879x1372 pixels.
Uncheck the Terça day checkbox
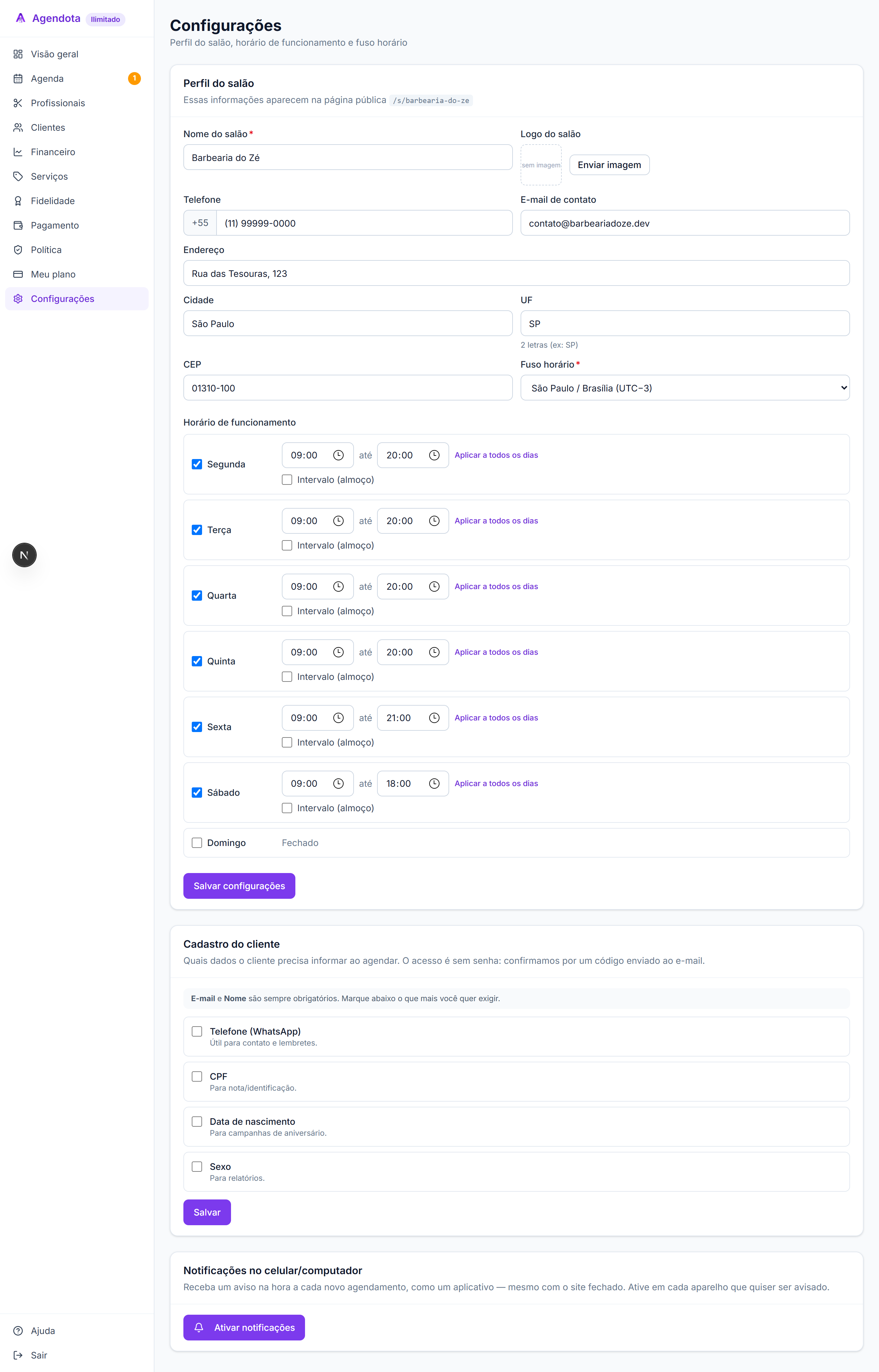pos(197,530)
